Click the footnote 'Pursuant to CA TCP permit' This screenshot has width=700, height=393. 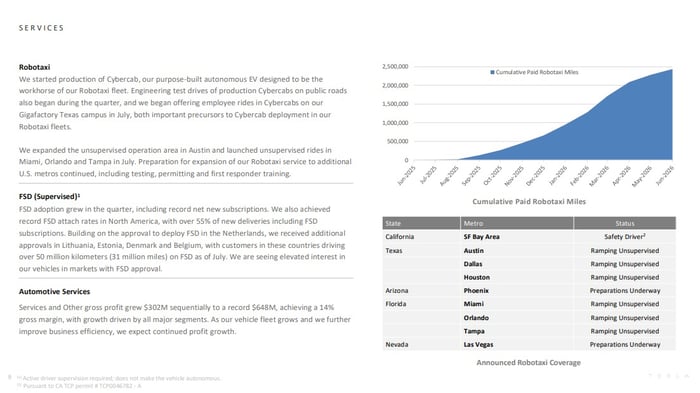point(79,386)
